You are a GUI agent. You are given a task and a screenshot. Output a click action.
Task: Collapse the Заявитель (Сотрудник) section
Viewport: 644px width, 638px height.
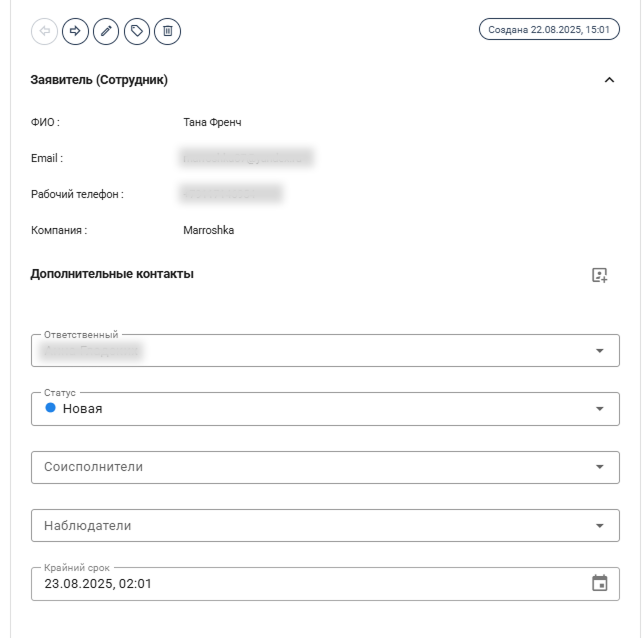(610, 80)
